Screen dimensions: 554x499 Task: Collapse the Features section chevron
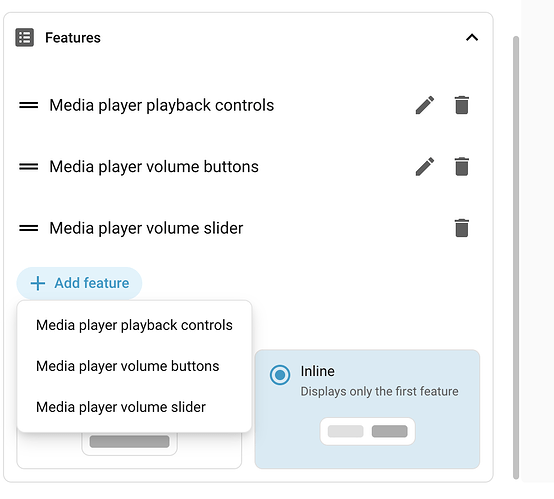[472, 37]
